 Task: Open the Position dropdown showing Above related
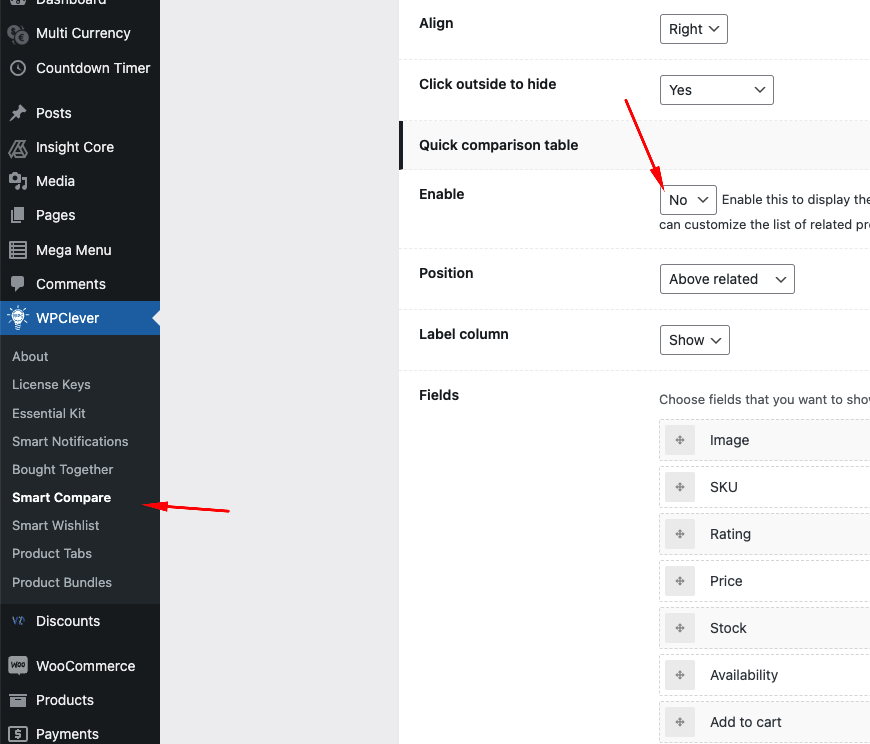pyautogui.click(x=727, y=279)
